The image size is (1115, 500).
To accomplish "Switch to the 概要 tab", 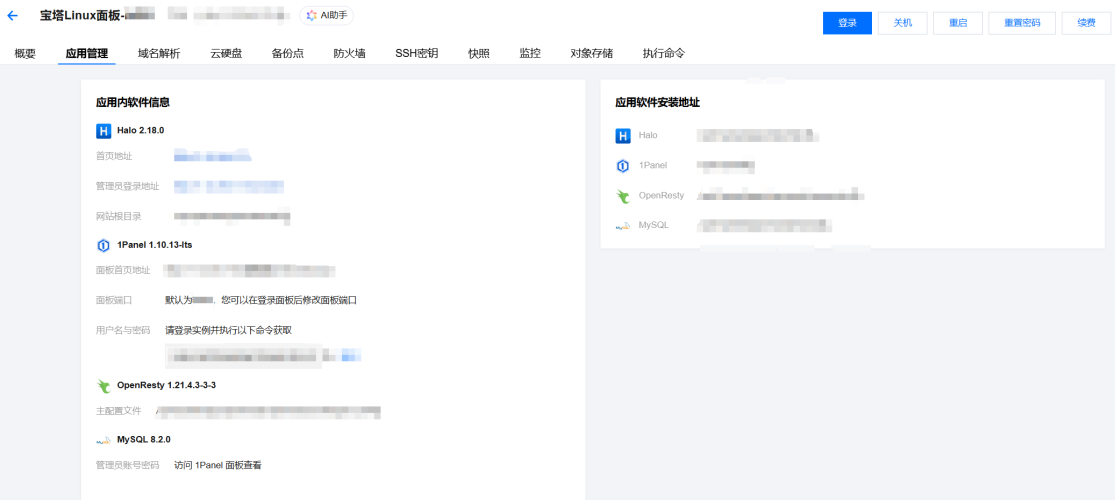I will pos(25,53).
